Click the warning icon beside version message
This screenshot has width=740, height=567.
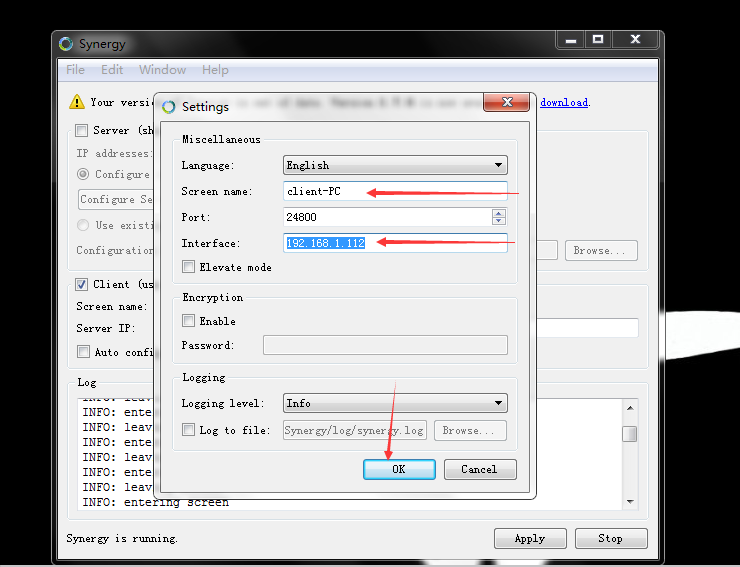pos(77,102)
